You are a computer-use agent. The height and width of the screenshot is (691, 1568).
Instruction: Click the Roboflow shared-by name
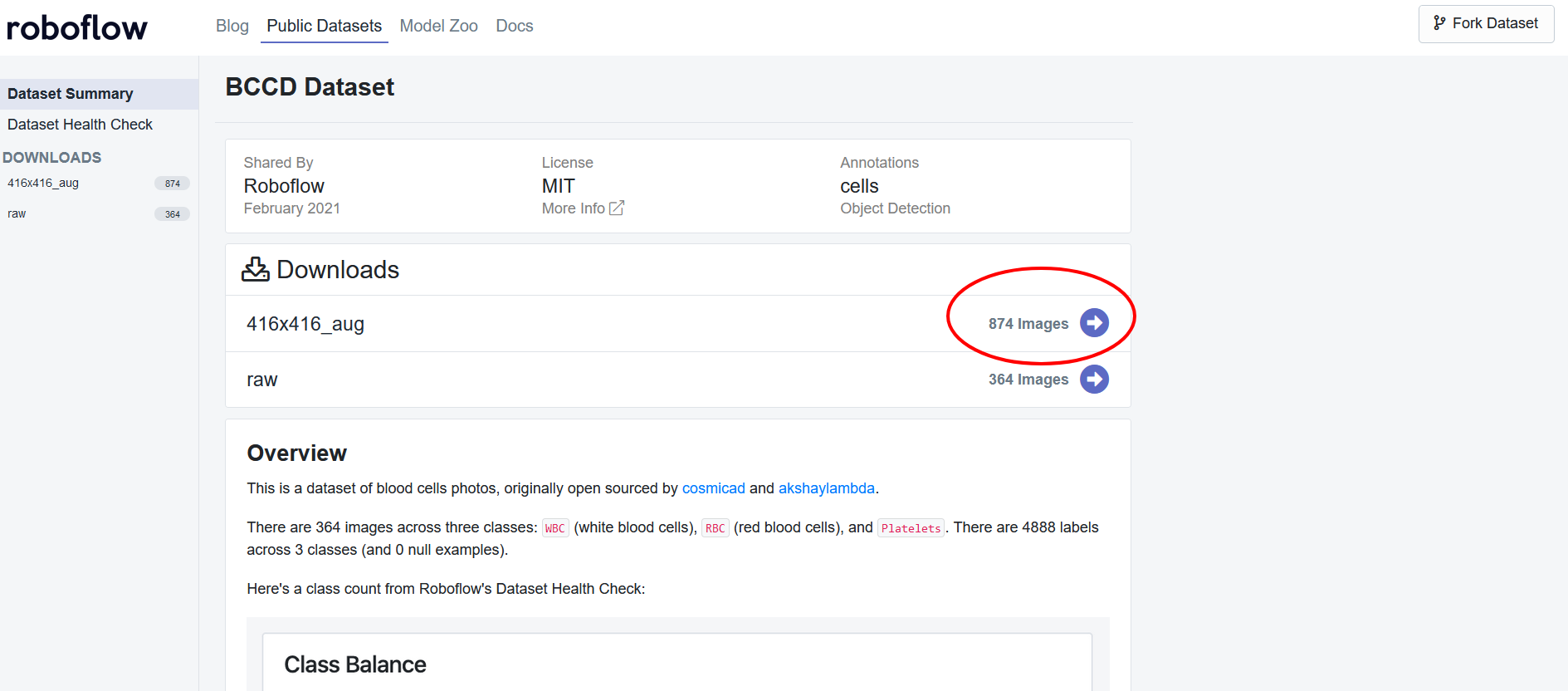tap(284, 186)
